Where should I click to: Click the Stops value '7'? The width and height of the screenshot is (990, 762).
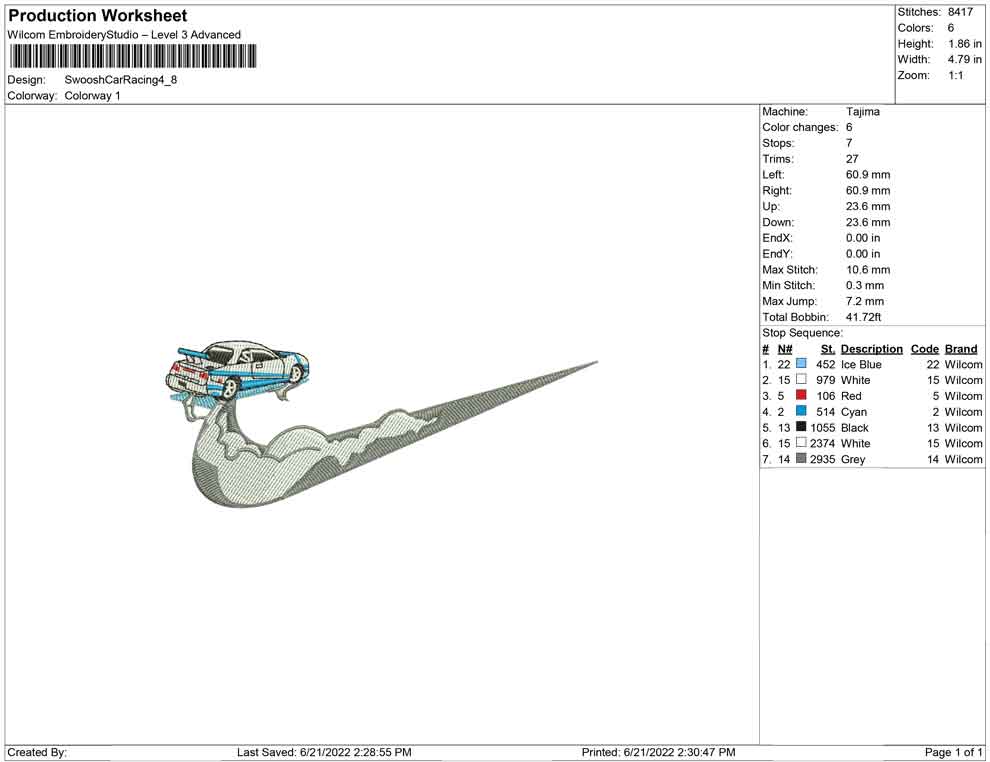point(849,143)
